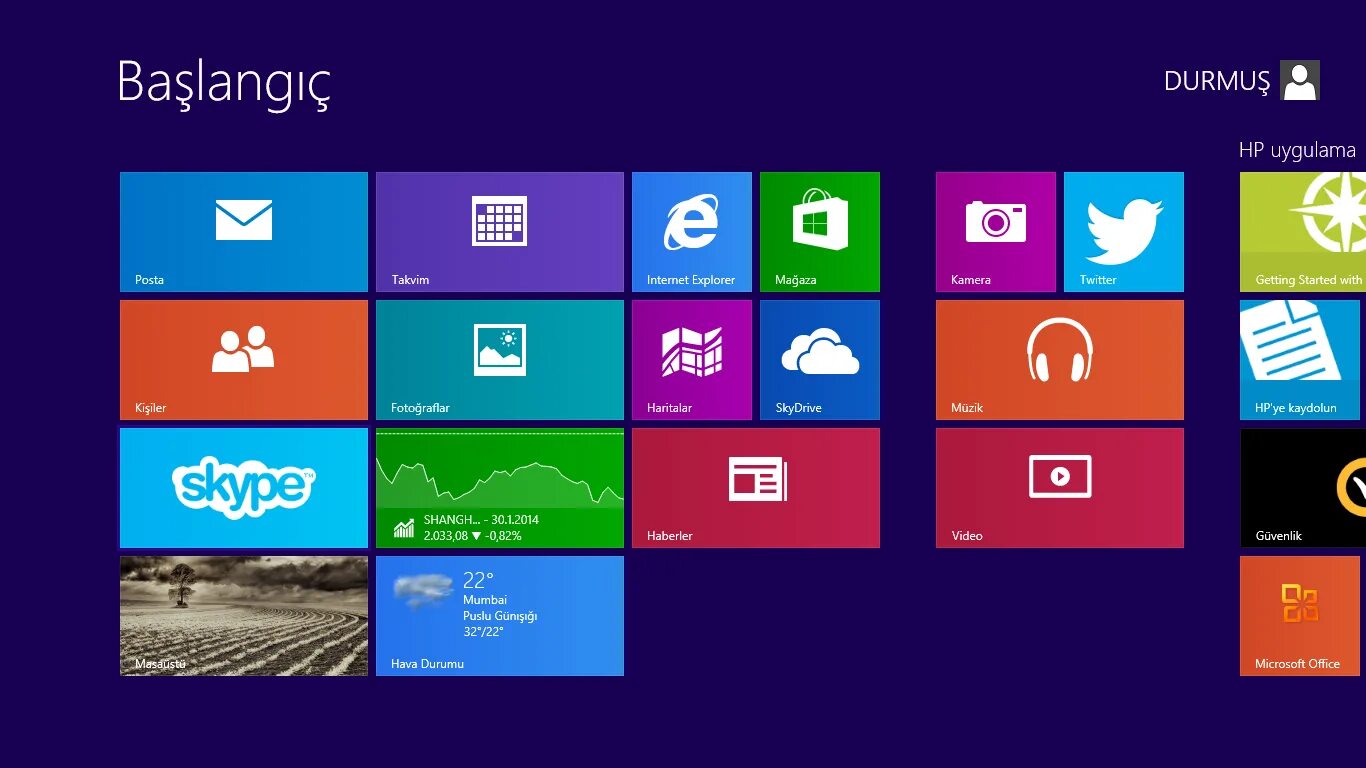Open the Güvenlik security tile
1366x768 pixels.
pyautogui.click(x=1303, y=488)
